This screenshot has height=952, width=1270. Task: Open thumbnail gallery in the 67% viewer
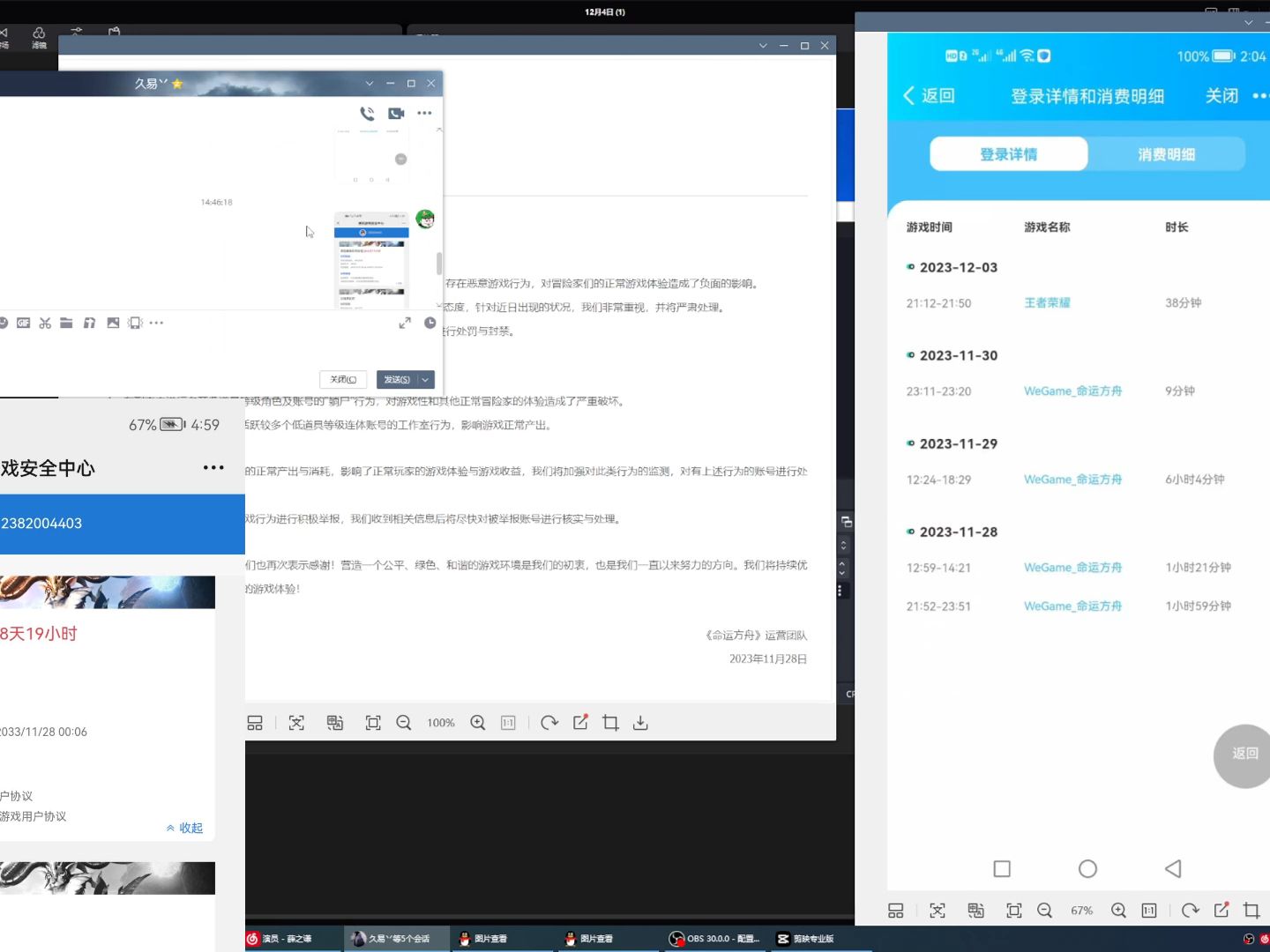coord(896,911)
